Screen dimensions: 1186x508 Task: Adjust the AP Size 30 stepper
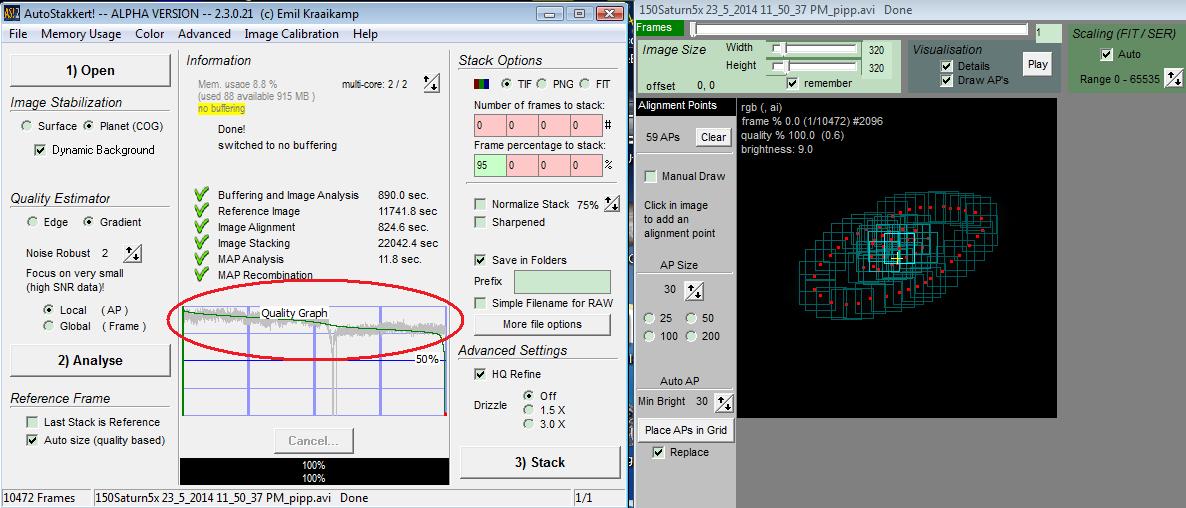pyautogui.click(x=694, y=290)
